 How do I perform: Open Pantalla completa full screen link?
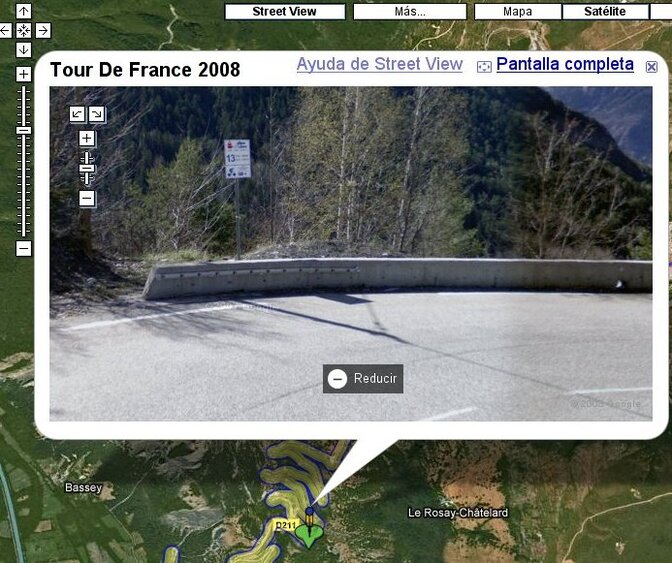pyautogui.click(x=565, y=64)
